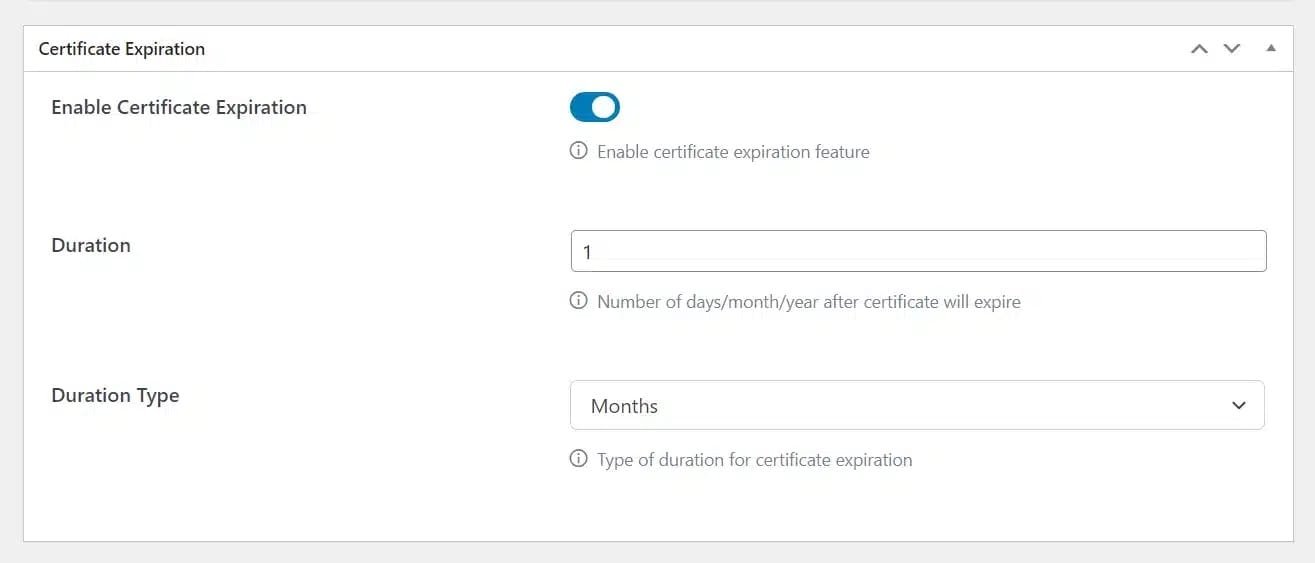
Task: Move Certificate Expiration panel up
Action: [x=1200, y=49]
